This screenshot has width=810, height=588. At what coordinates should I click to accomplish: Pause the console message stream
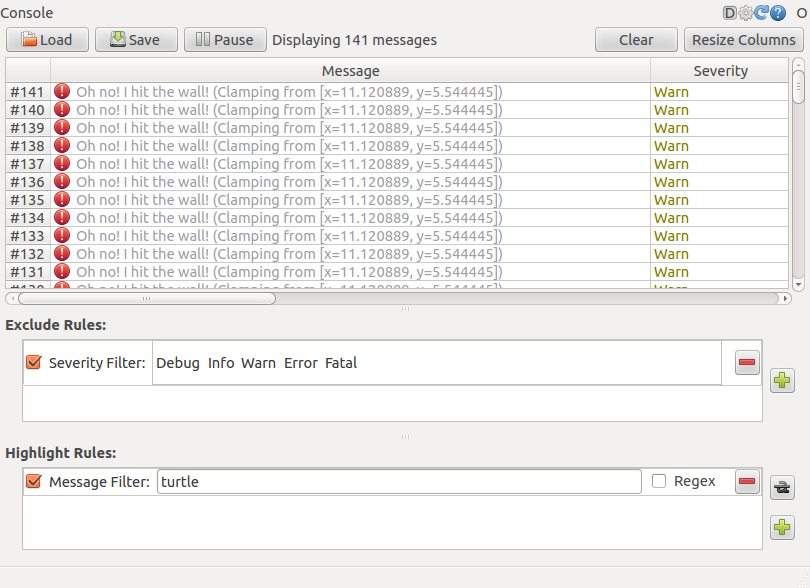coord(225,40)
